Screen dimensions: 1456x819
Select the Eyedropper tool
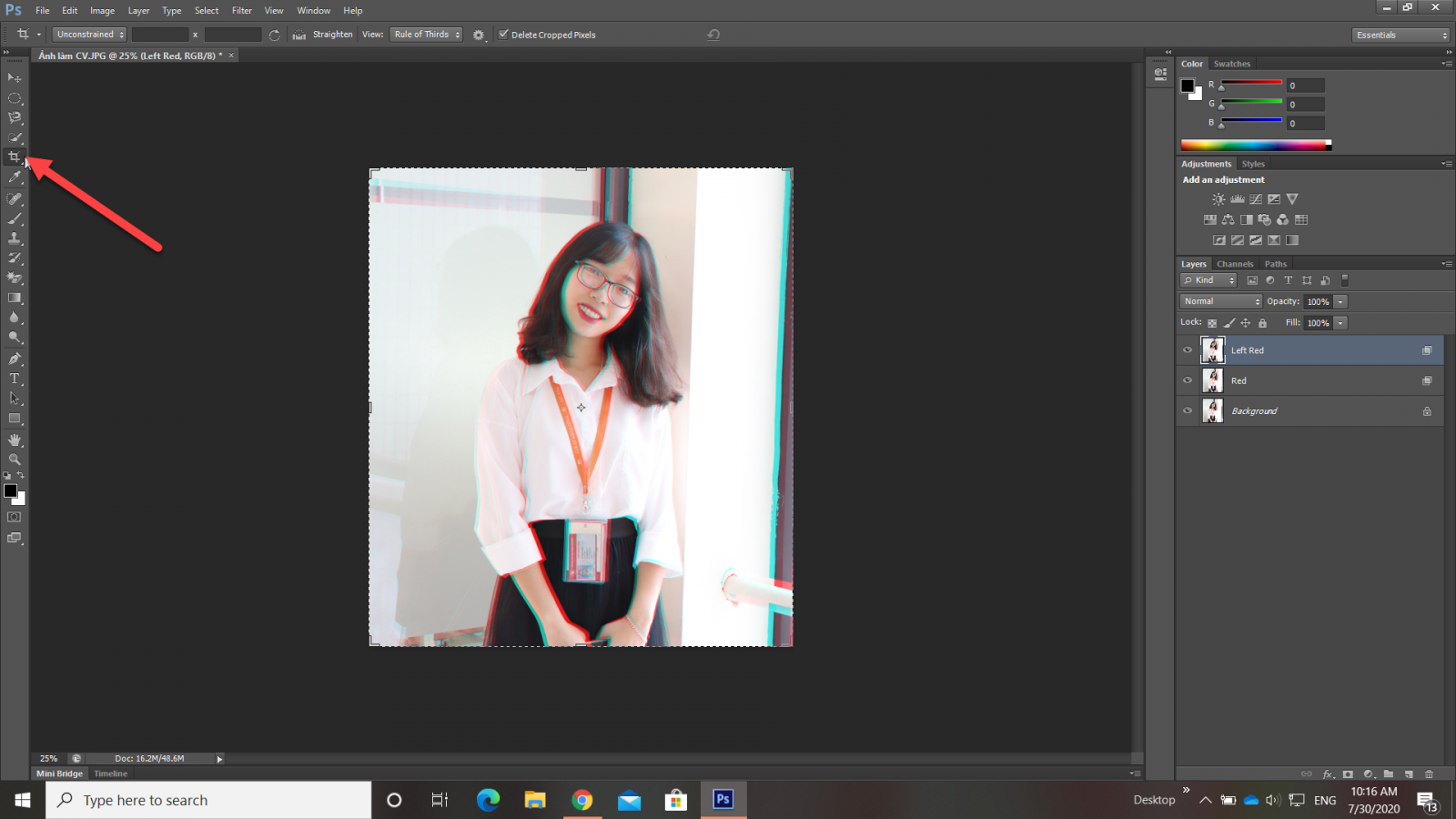click(x=15, y=177)
